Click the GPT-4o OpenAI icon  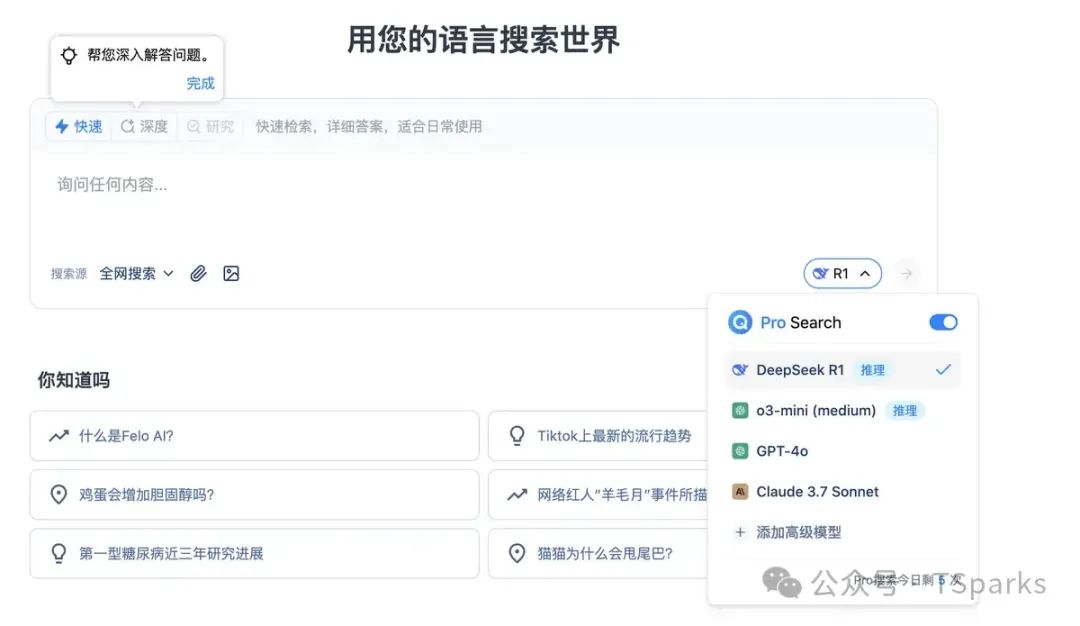coord(740,451)
